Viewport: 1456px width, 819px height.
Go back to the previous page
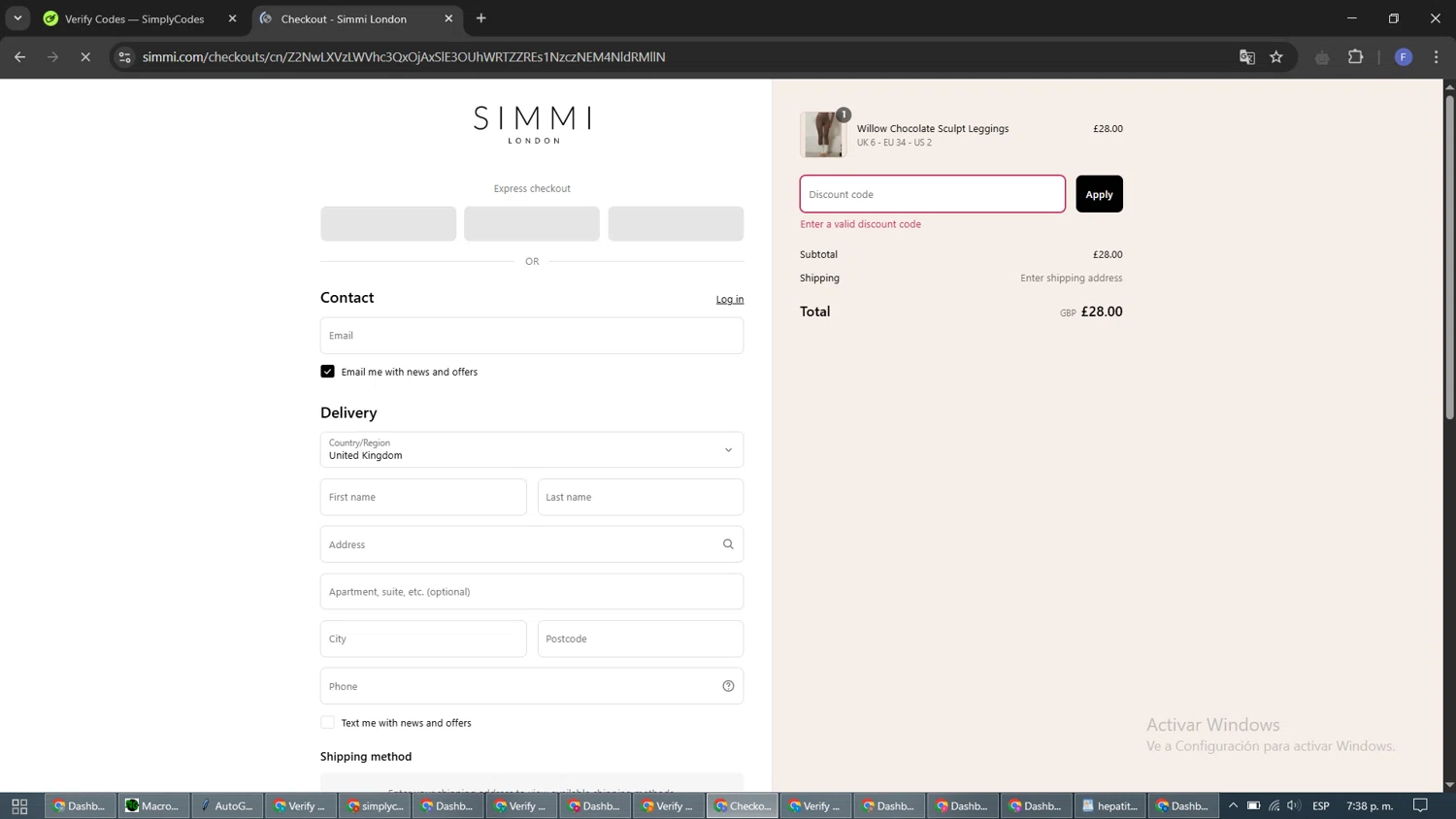(x=20, y=57)
